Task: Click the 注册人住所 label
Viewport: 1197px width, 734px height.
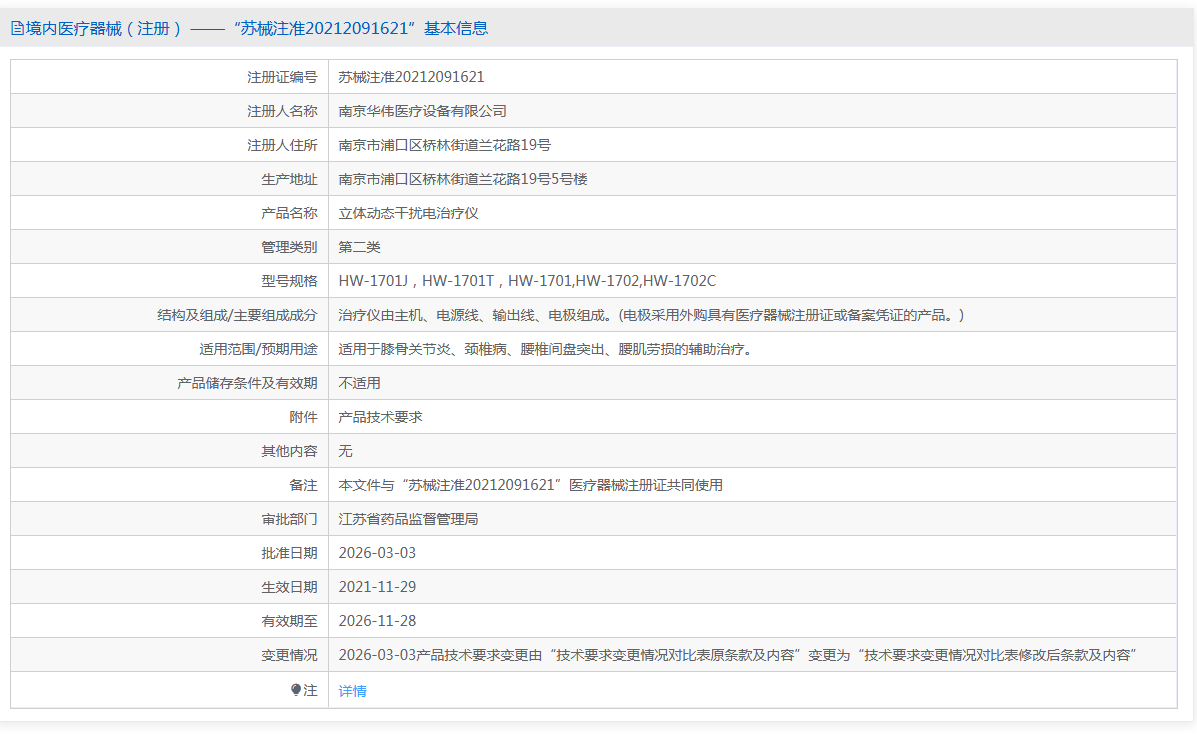Action: point(282,145)
